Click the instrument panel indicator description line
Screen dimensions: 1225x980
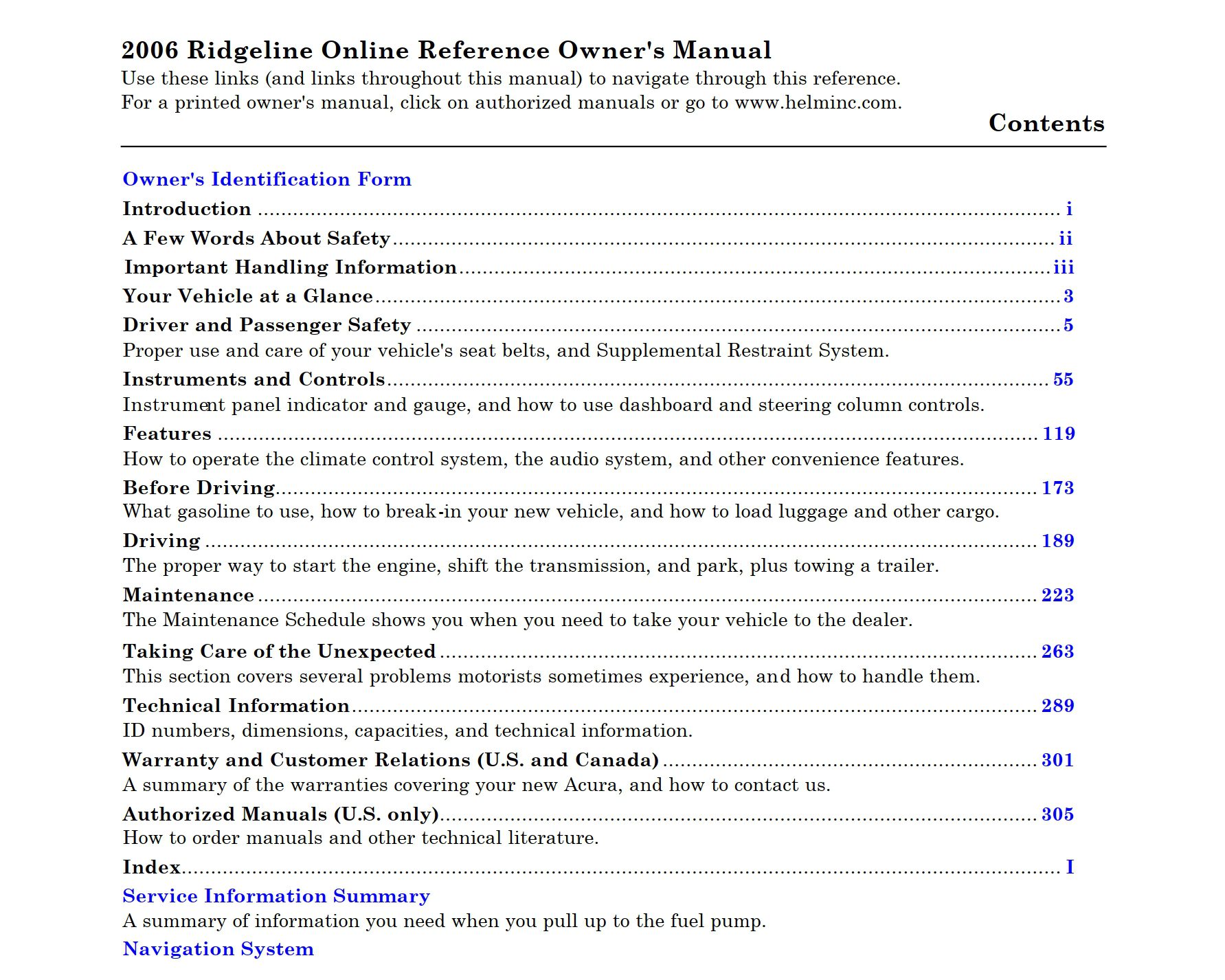coord(553,405)
